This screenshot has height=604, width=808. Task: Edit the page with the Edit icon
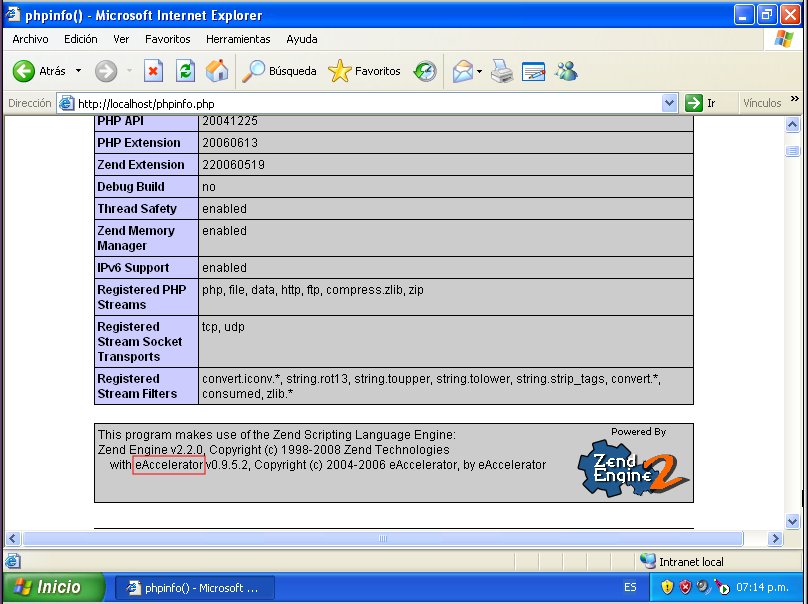(x=533, y=71)
